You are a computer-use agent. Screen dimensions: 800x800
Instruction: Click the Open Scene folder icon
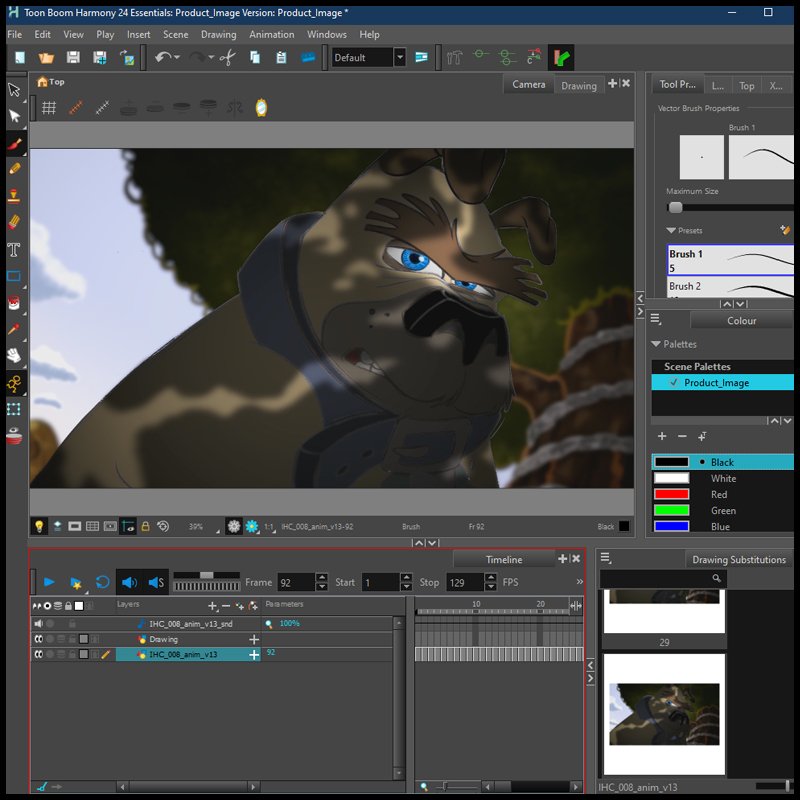click(x=46, y=57)
